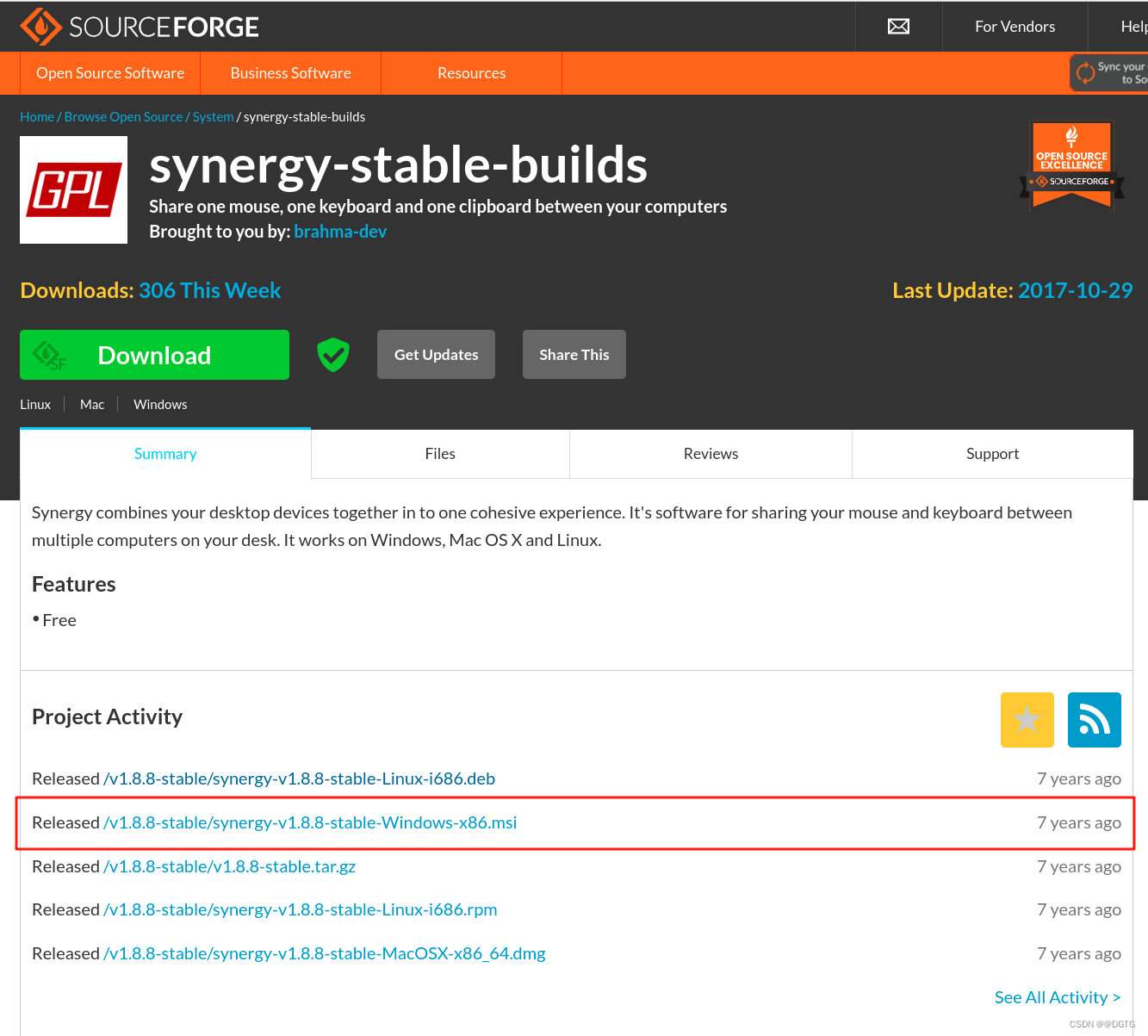
Task: Open the Help menu
Action: pos(1133,27)
